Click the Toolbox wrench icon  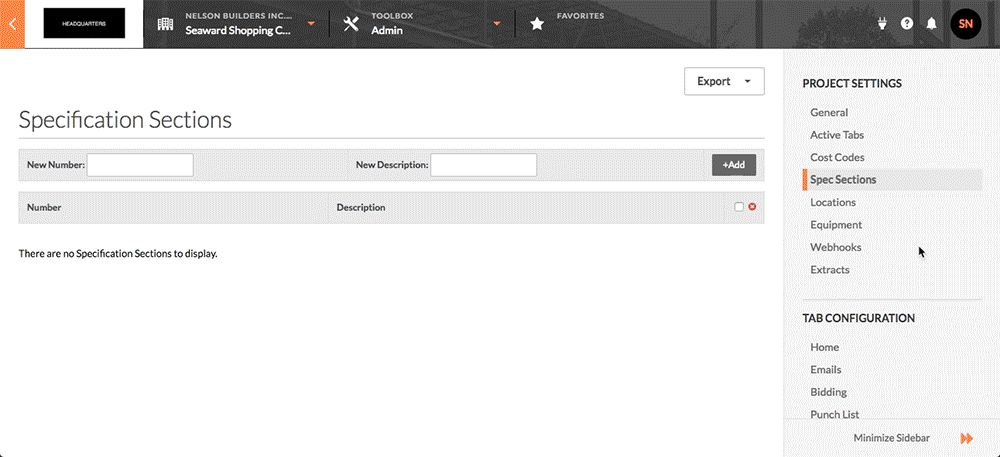click(x=351, y=24)
